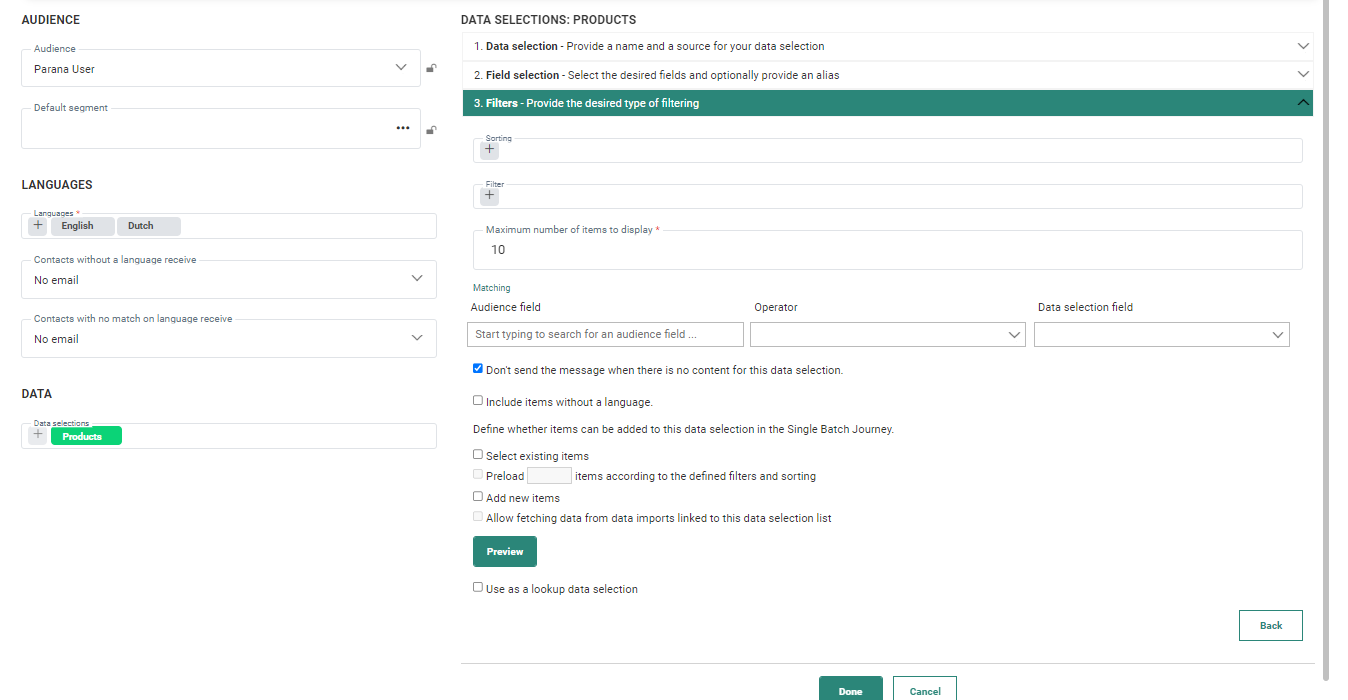Click the lock icon beside Default segment
1348x700 pixels.
(x=431, y=130)
